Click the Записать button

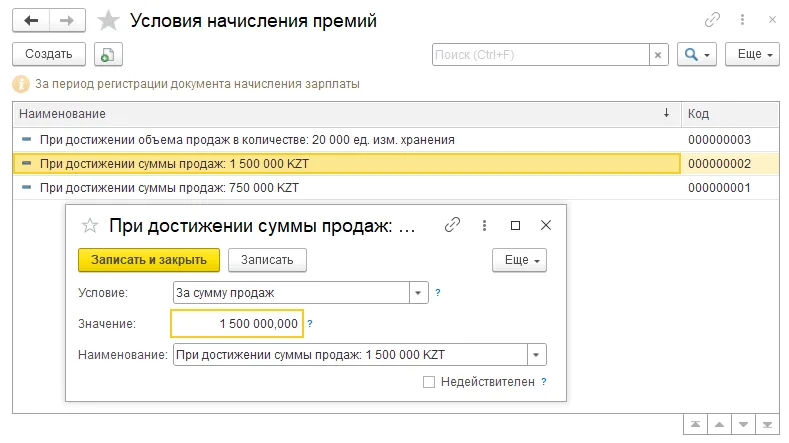coord(267,260)
